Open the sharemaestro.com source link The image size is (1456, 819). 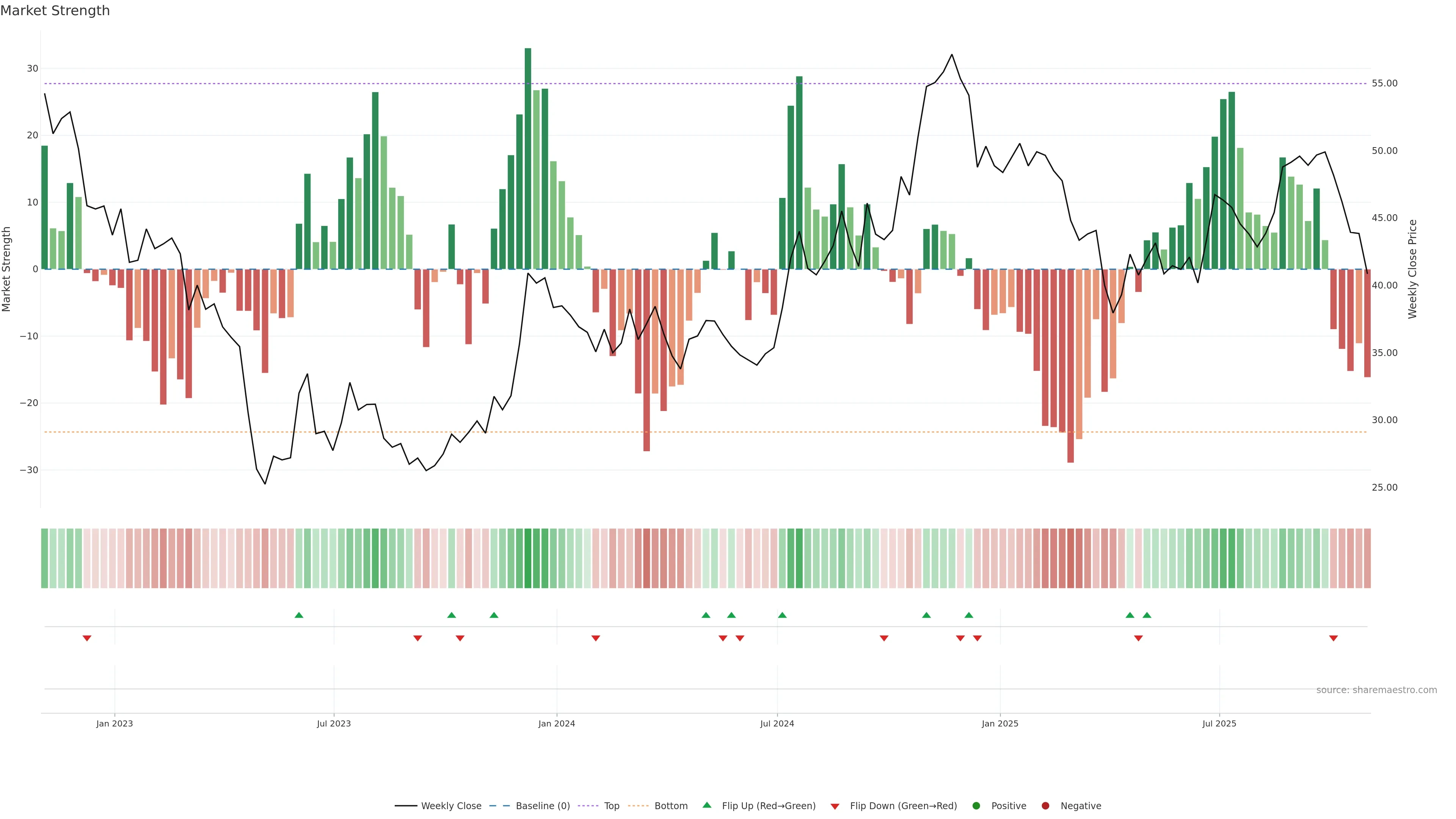(1376, 690)
